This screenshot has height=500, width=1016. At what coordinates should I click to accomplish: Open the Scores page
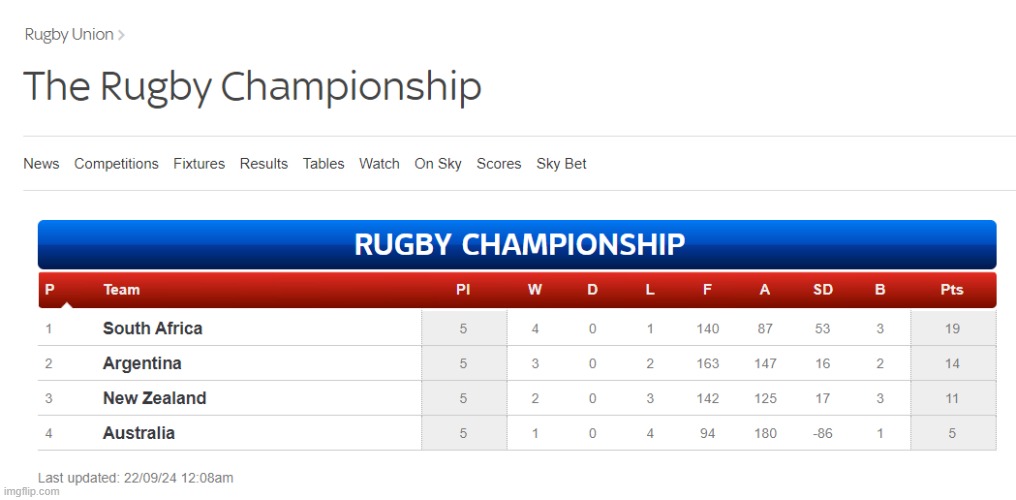coord(499,164)
